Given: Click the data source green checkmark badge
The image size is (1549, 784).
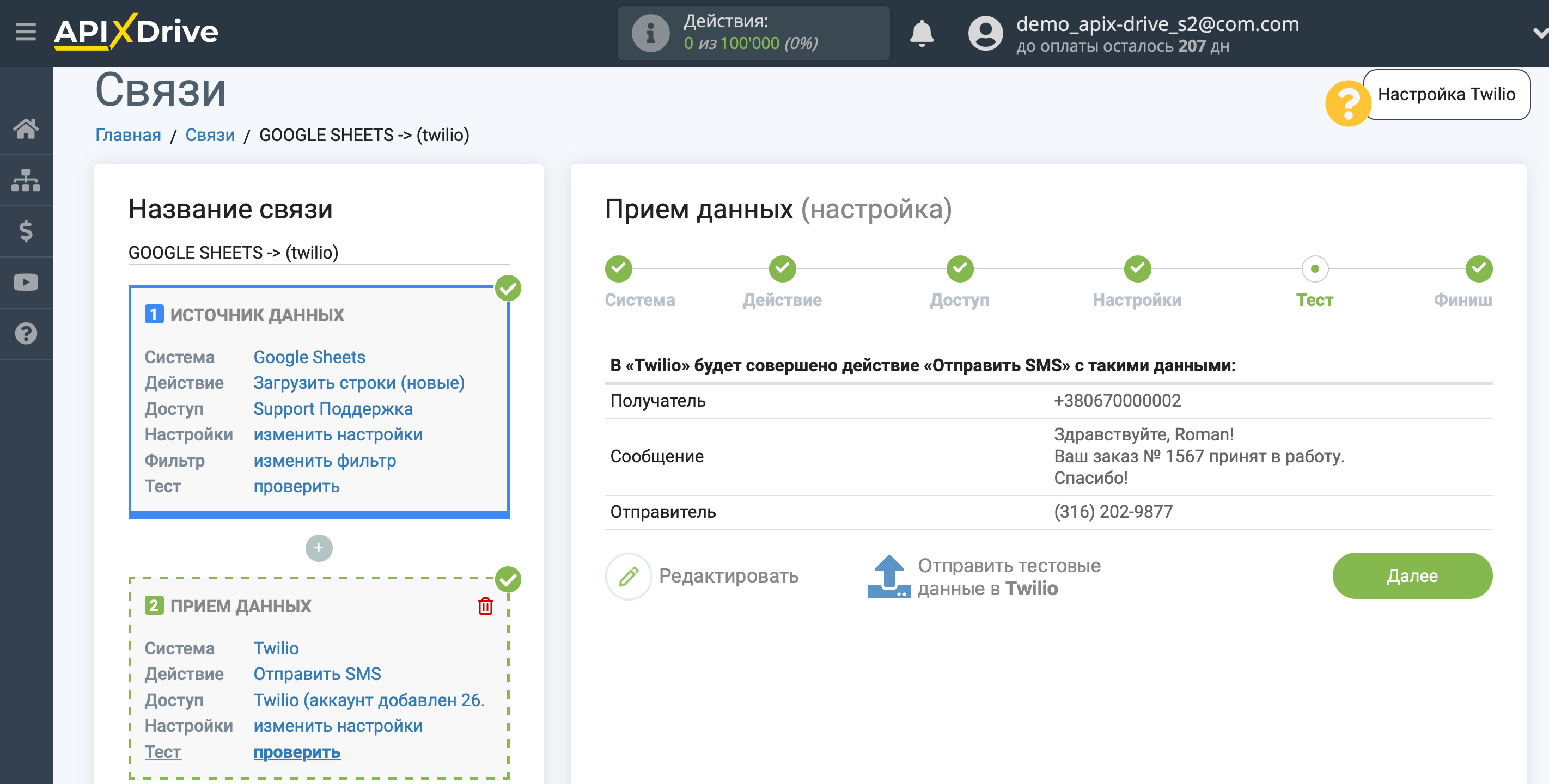Looking at the screenshot, I should coord(508,288).
